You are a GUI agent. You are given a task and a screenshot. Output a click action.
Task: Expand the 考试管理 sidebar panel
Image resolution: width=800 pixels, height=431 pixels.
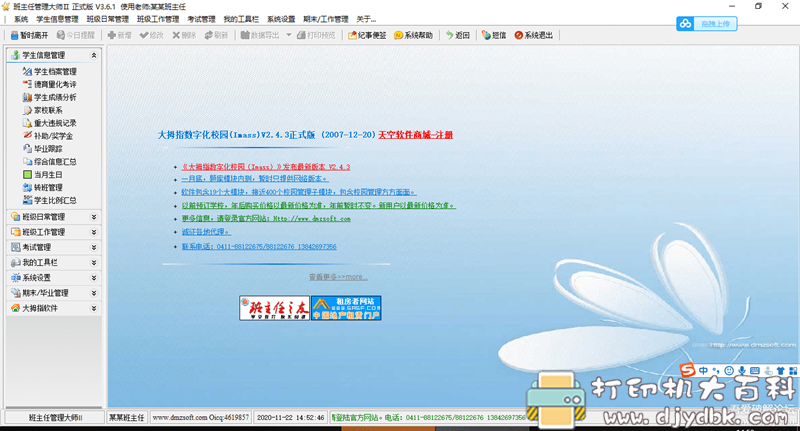pyautogui.click(x=94, y=247)
